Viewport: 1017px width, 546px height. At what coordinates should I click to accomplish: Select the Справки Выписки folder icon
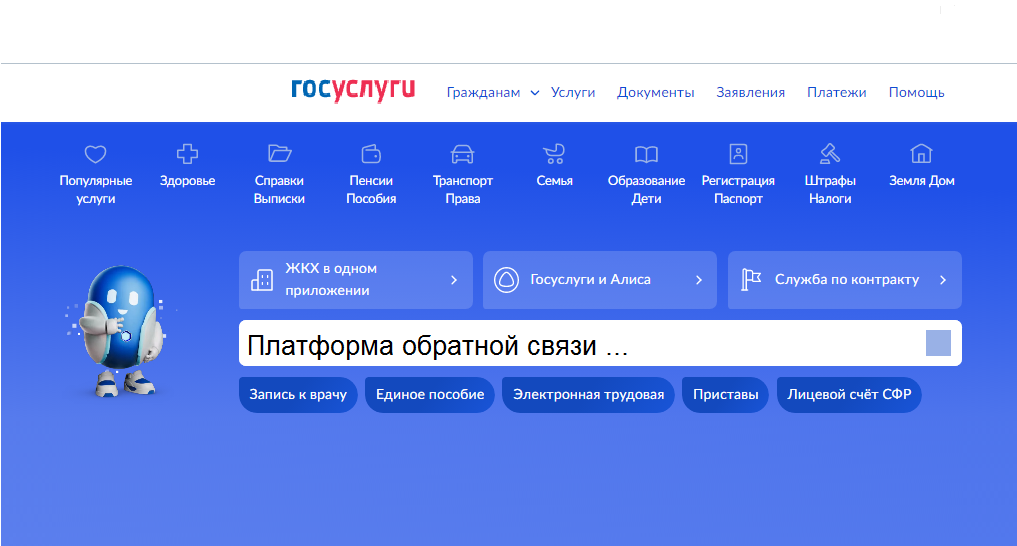[279, 154]
